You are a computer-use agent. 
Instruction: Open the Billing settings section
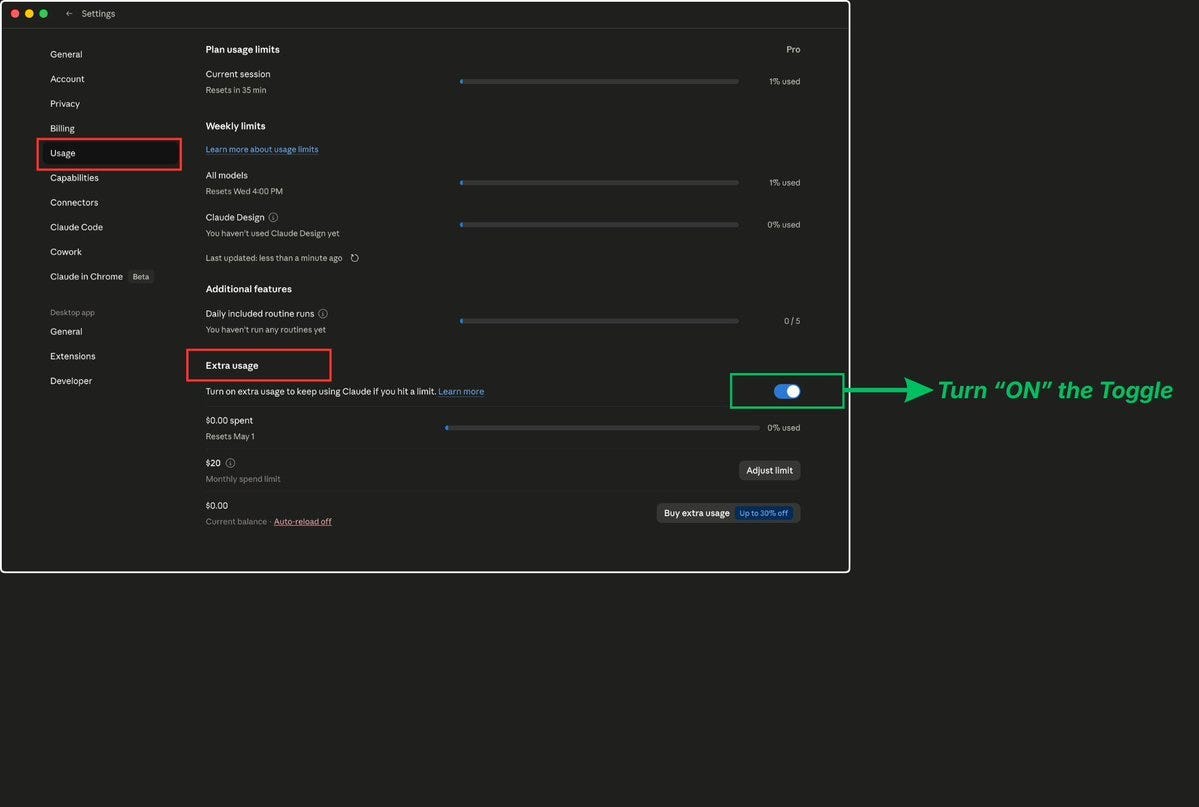point(62,129)
